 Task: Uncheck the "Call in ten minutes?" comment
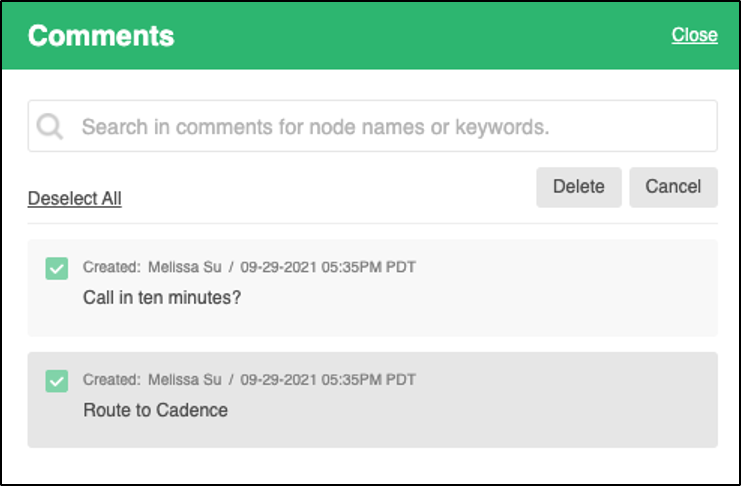click(x=57, y=268)
